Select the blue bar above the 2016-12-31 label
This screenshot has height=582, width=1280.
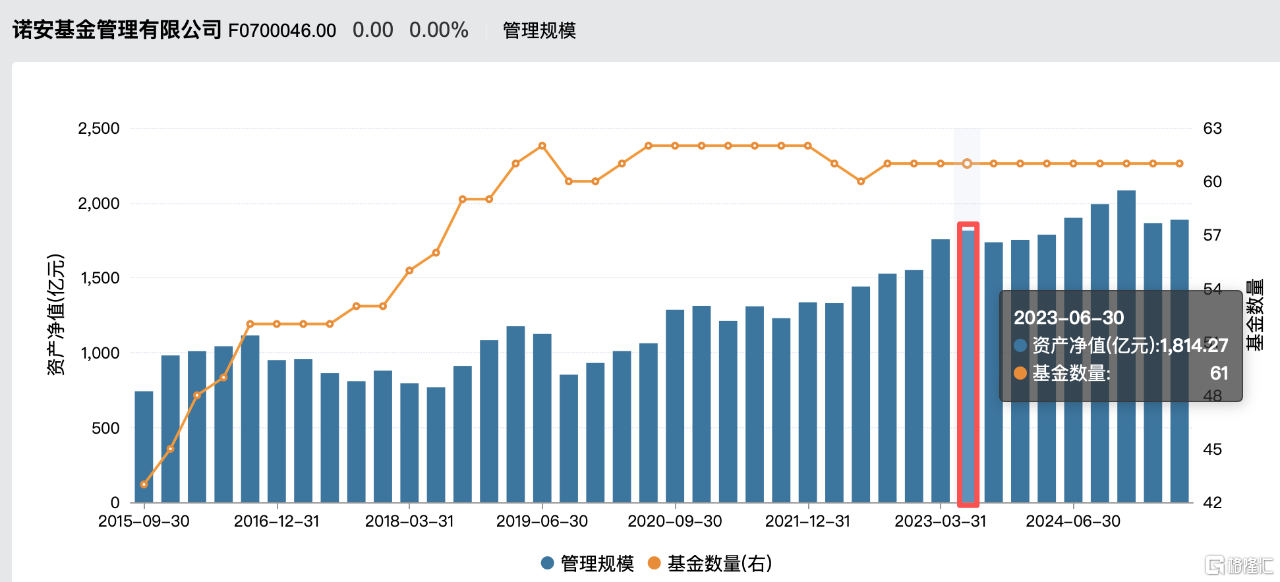point(277,431)
